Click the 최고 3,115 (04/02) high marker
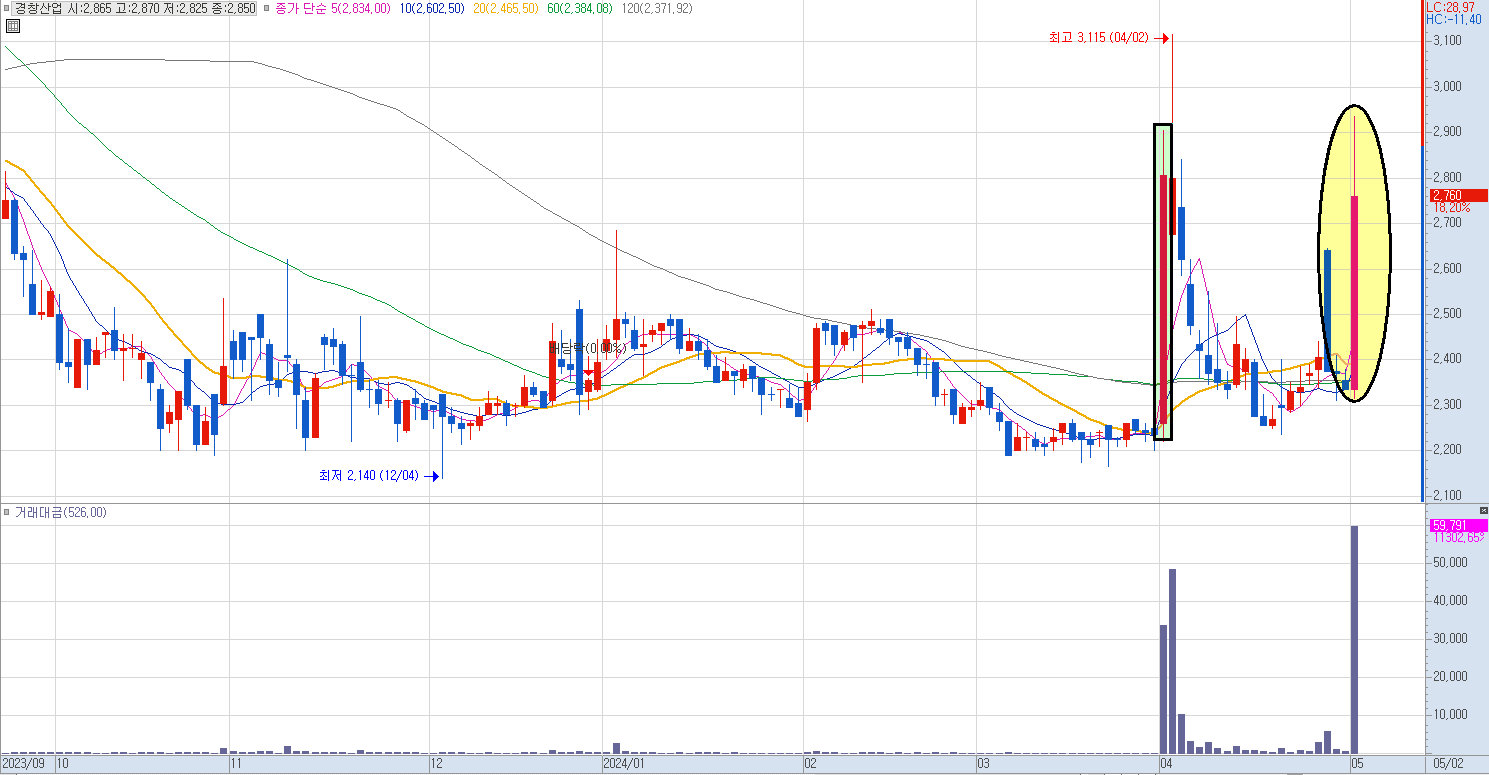 point(1109,38)
